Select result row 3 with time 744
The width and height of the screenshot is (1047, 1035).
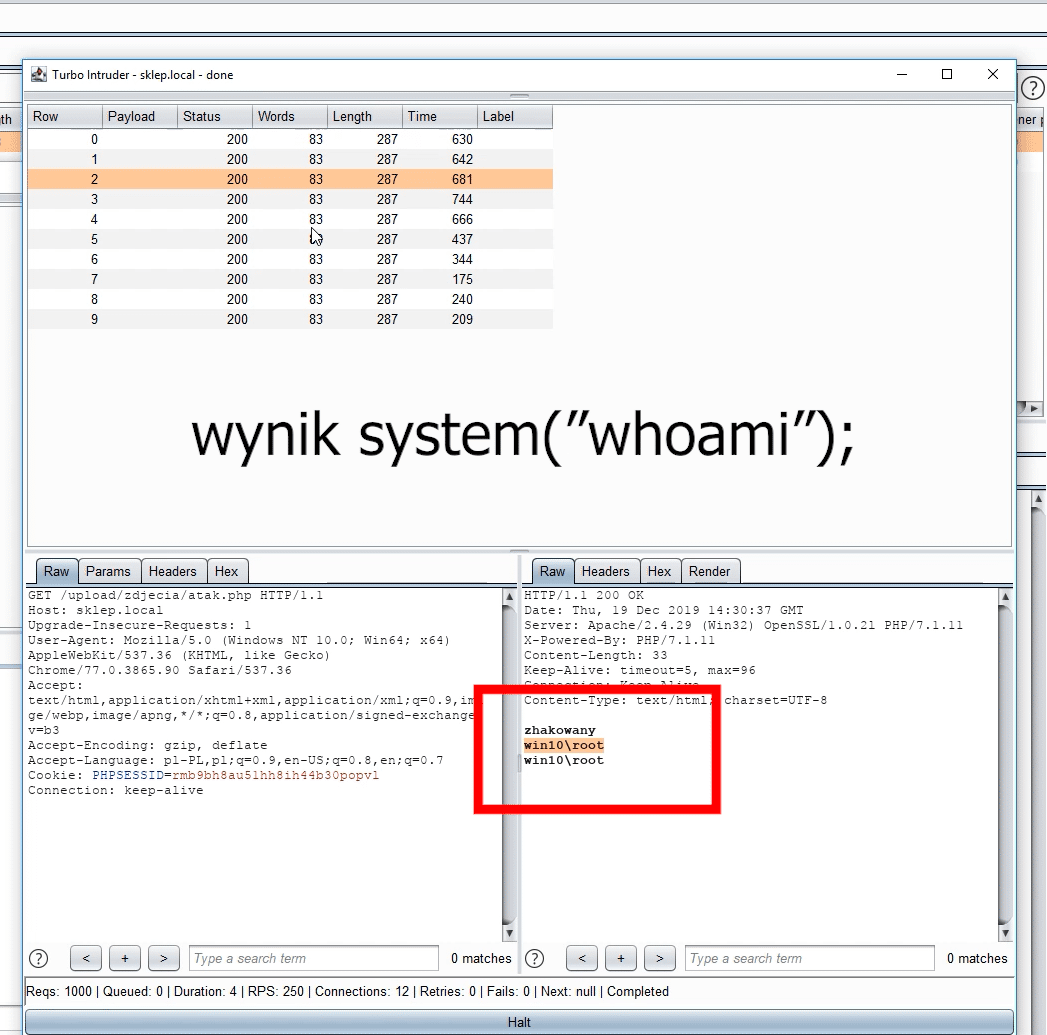pyautogui.click(x=290, y=199)
